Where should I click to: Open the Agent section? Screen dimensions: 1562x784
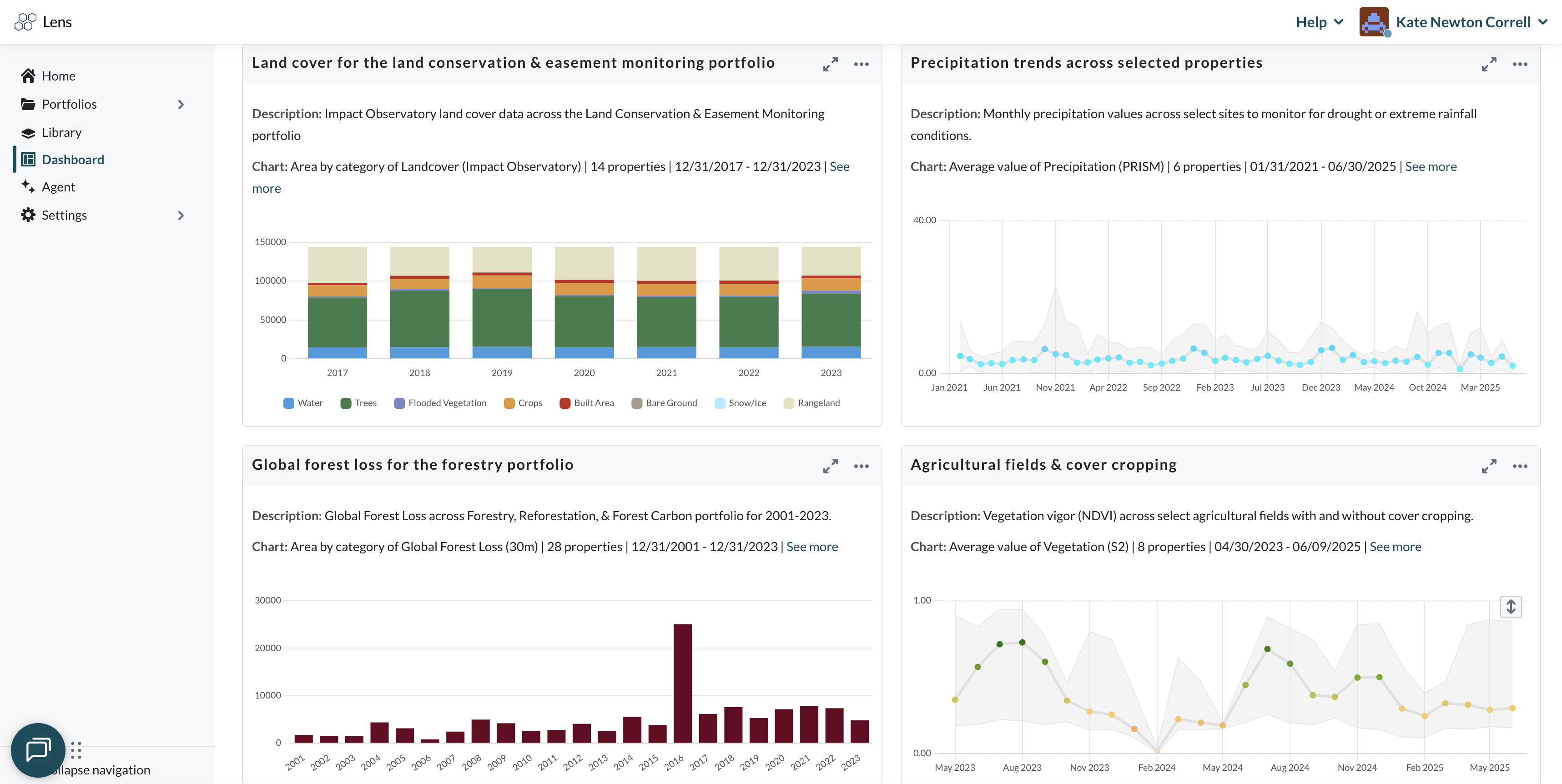pos(58,187)
